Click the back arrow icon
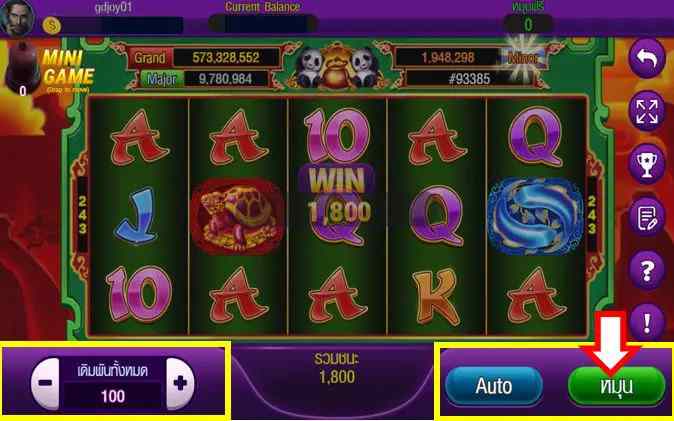The height and width of the screenshot is (421, 674). click(646, 59)
